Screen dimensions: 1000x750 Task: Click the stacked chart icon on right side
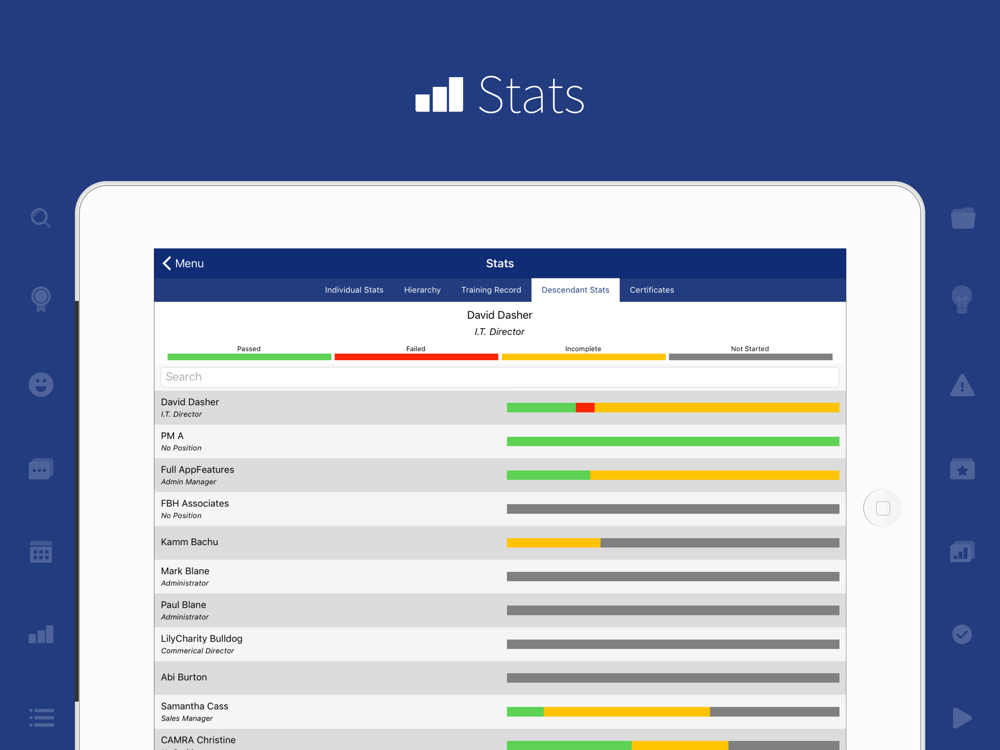(x=962, y=552)
